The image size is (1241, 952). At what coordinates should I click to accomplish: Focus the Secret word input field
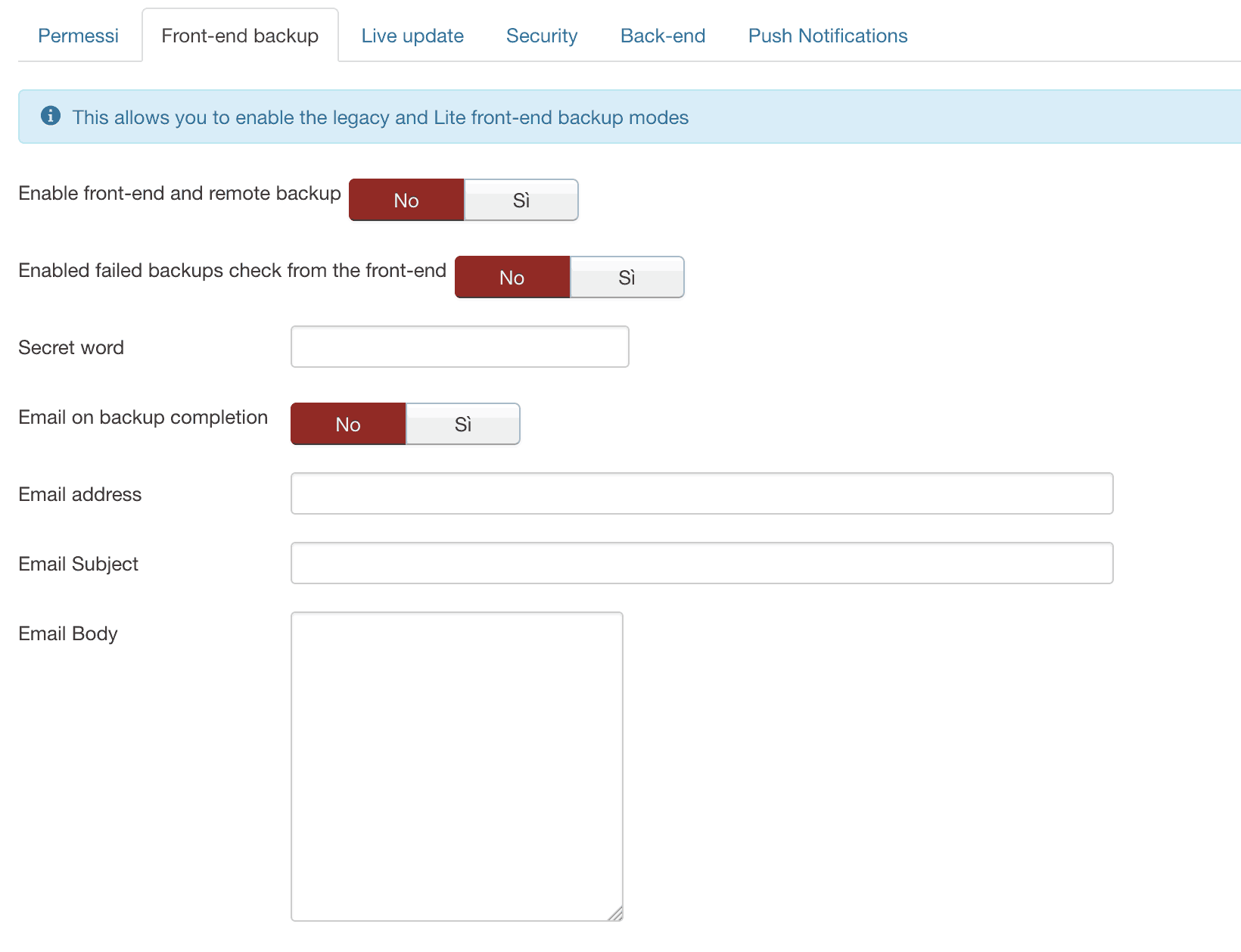pos(460,347)
